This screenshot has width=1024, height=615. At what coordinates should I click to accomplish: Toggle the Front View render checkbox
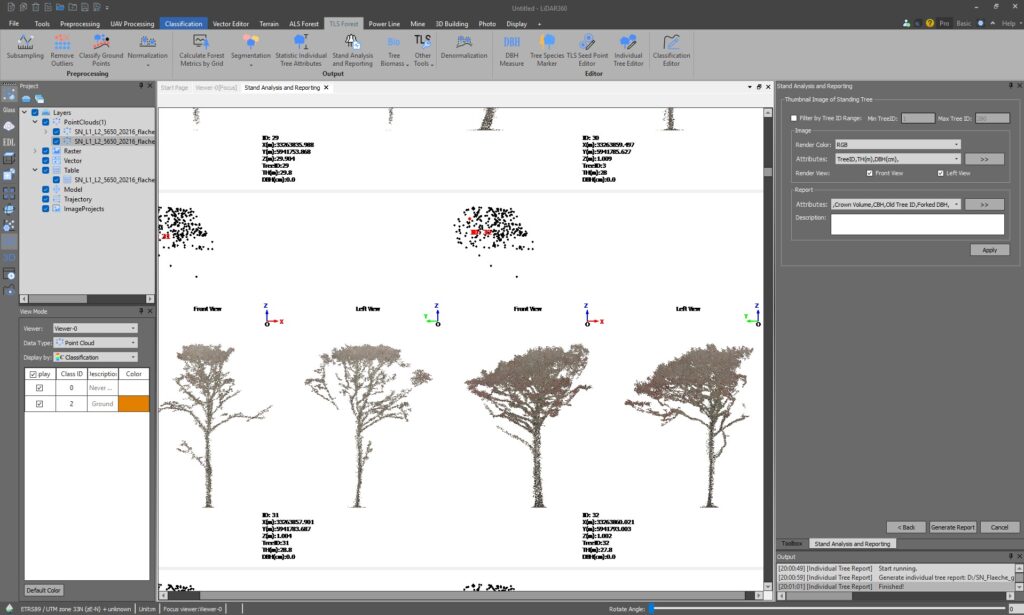[x=869, y=173]
